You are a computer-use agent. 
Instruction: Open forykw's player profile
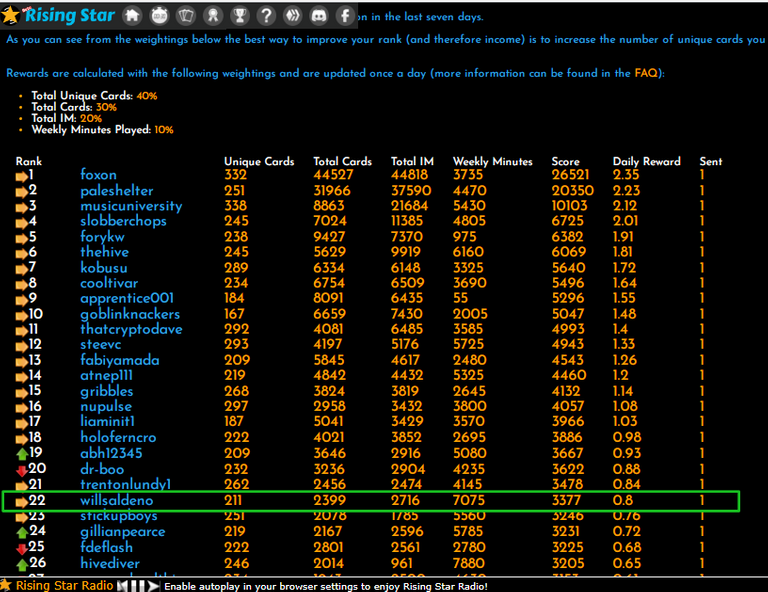(x=102, y=237)
